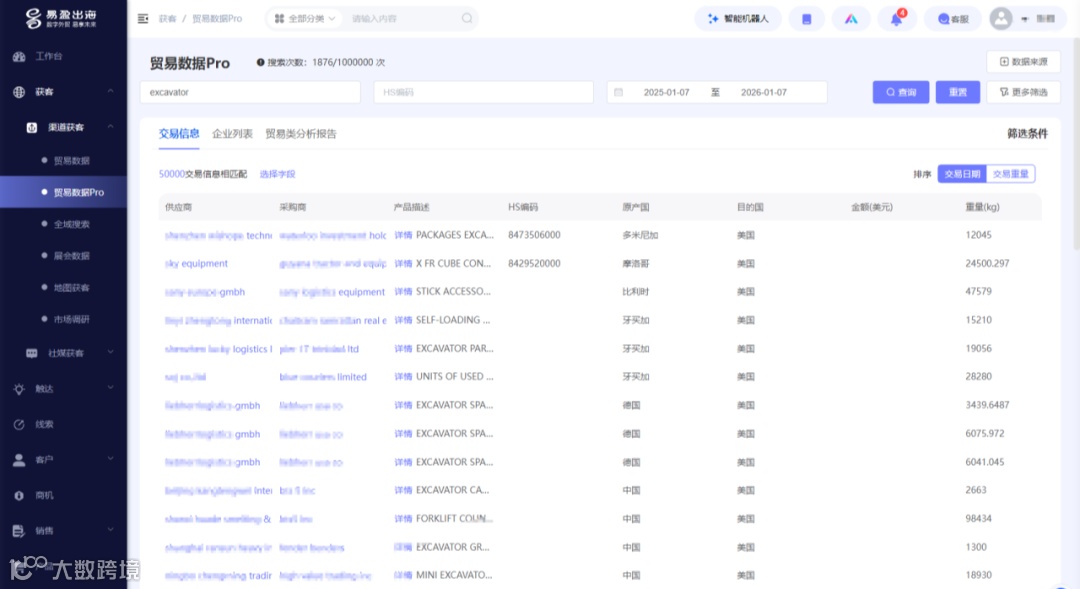Open 客服 customer service

click(x=953, y=19)
